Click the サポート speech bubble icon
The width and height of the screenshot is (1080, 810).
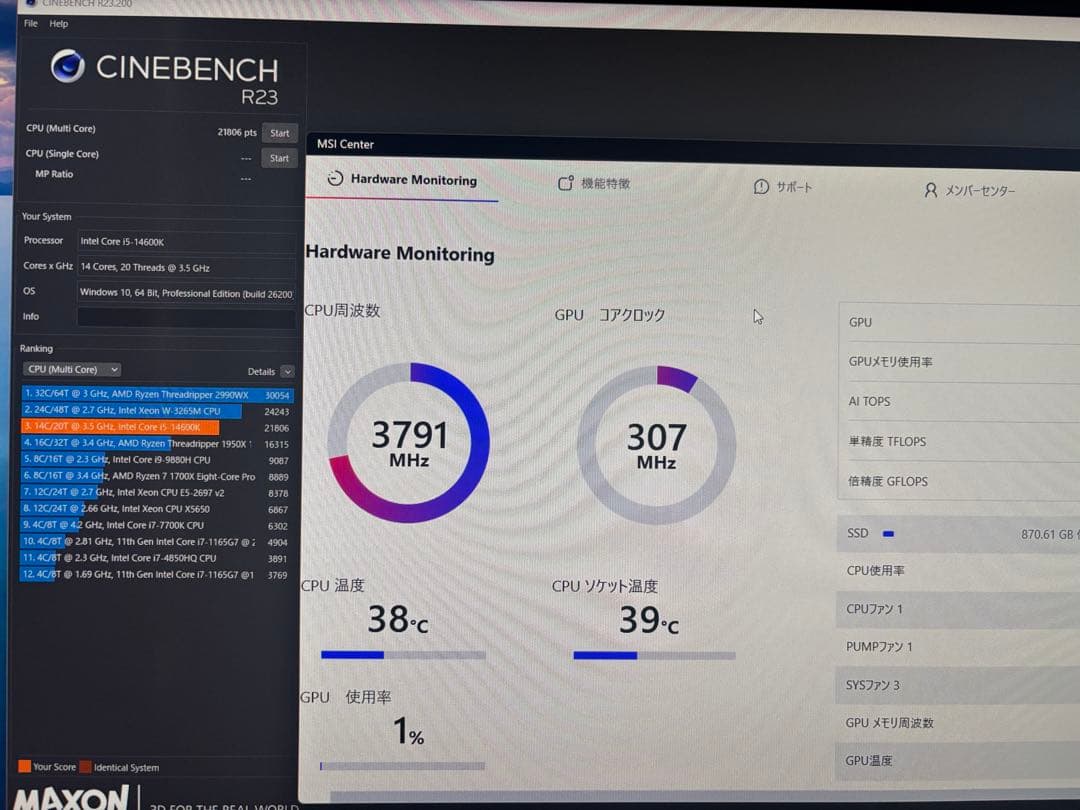(761, 187)
